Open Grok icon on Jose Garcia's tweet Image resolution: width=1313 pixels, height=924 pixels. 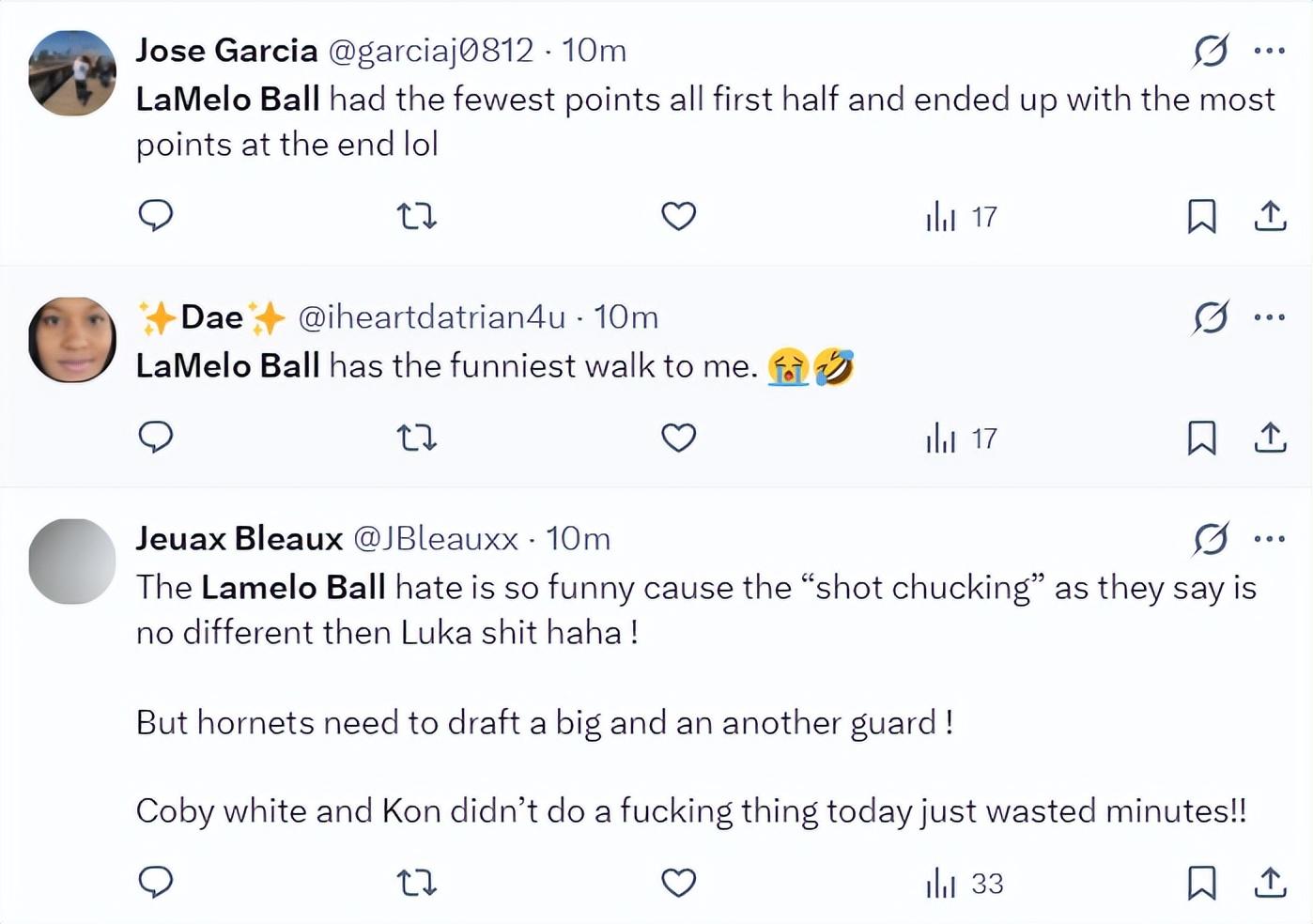(1211, 51)
